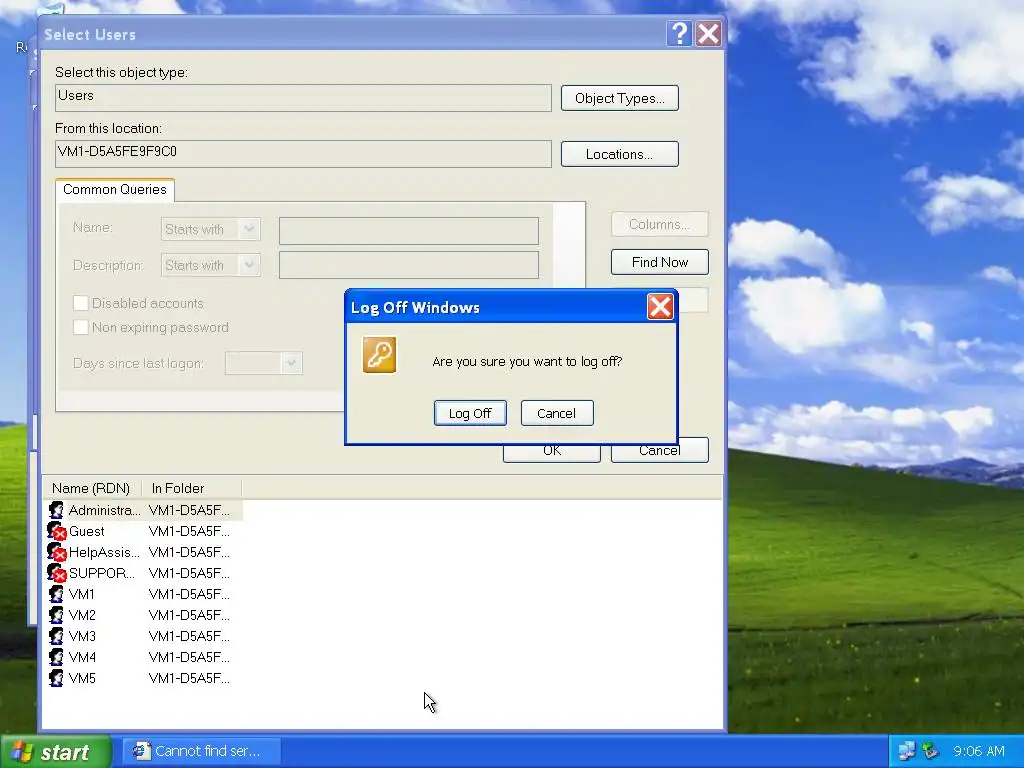1024x768 pixels.
Task: Toggle the Disabled accounts checkbox
Action: click(x=81, y=303)
